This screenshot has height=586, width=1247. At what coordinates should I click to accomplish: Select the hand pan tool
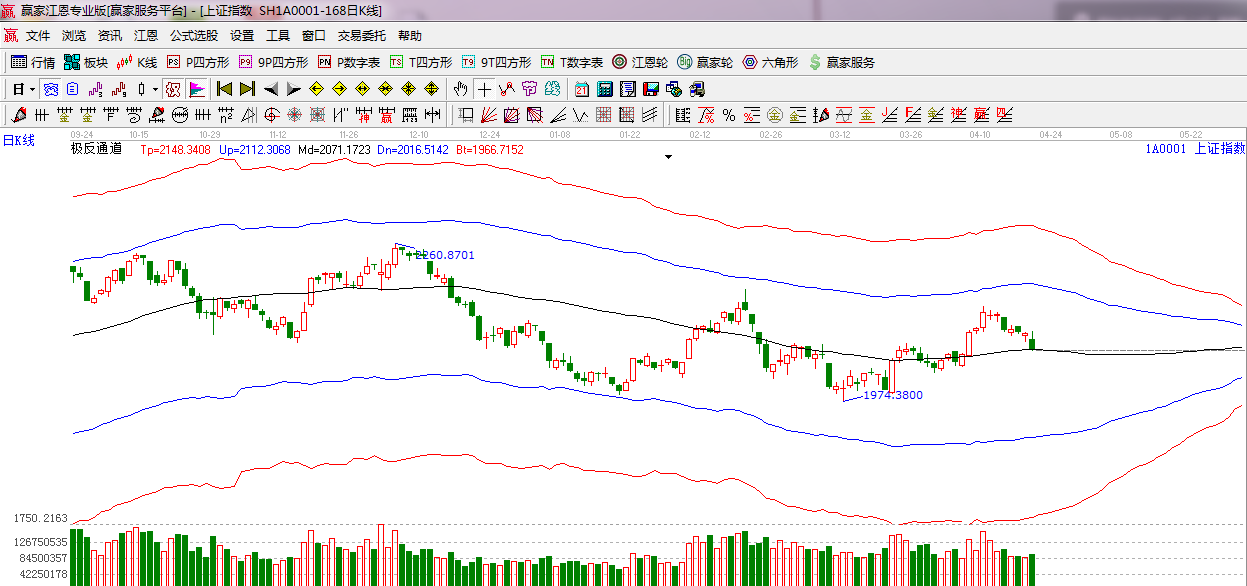coord(460,89)
